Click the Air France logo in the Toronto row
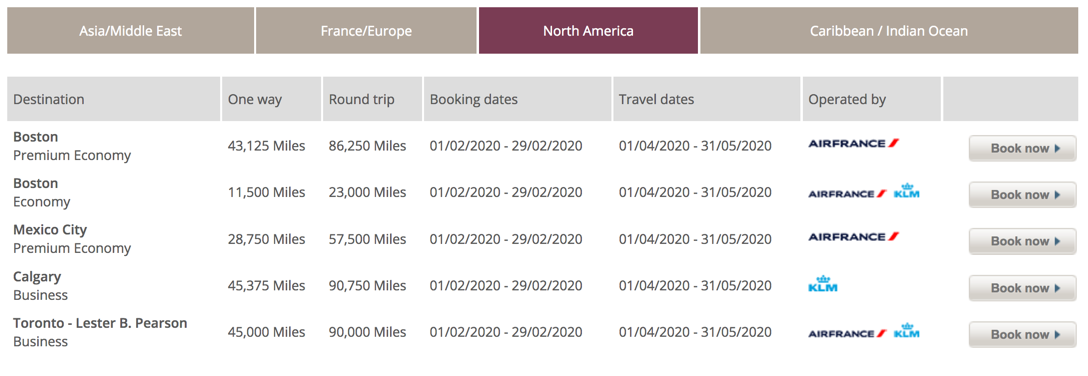Viewport: 1088px width, 376px height. [x=847, y=334]
